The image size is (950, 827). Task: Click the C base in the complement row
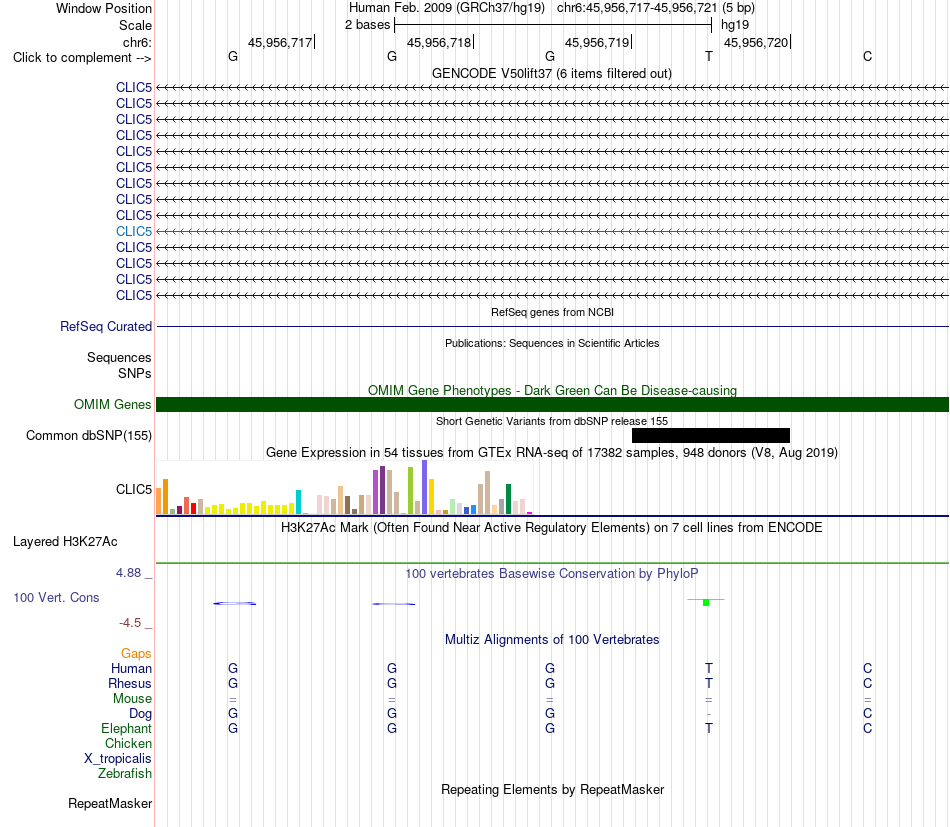pos(867,56)
